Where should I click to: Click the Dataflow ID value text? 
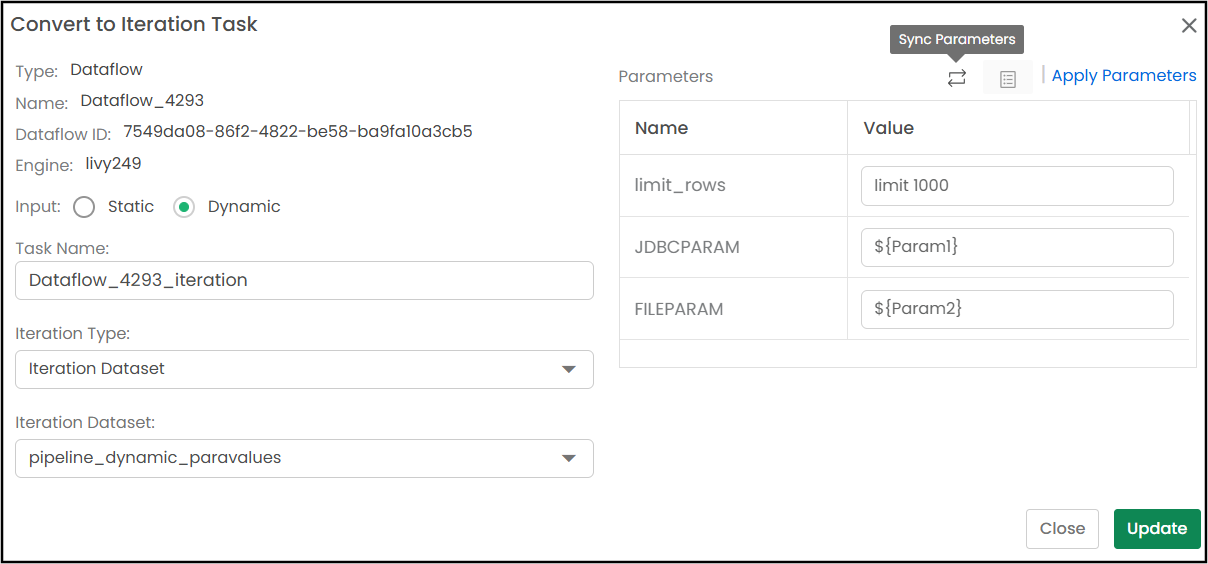298,131
